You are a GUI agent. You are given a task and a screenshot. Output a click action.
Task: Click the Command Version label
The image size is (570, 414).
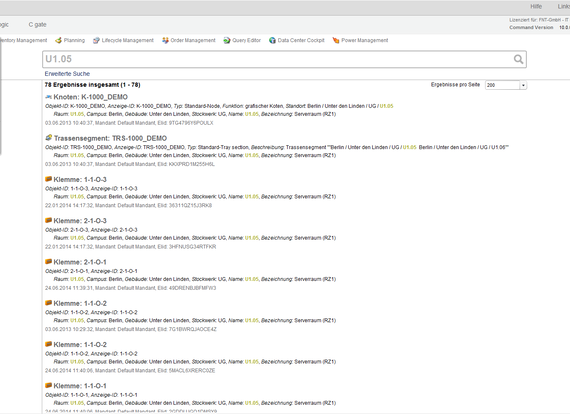coord(531,27)
